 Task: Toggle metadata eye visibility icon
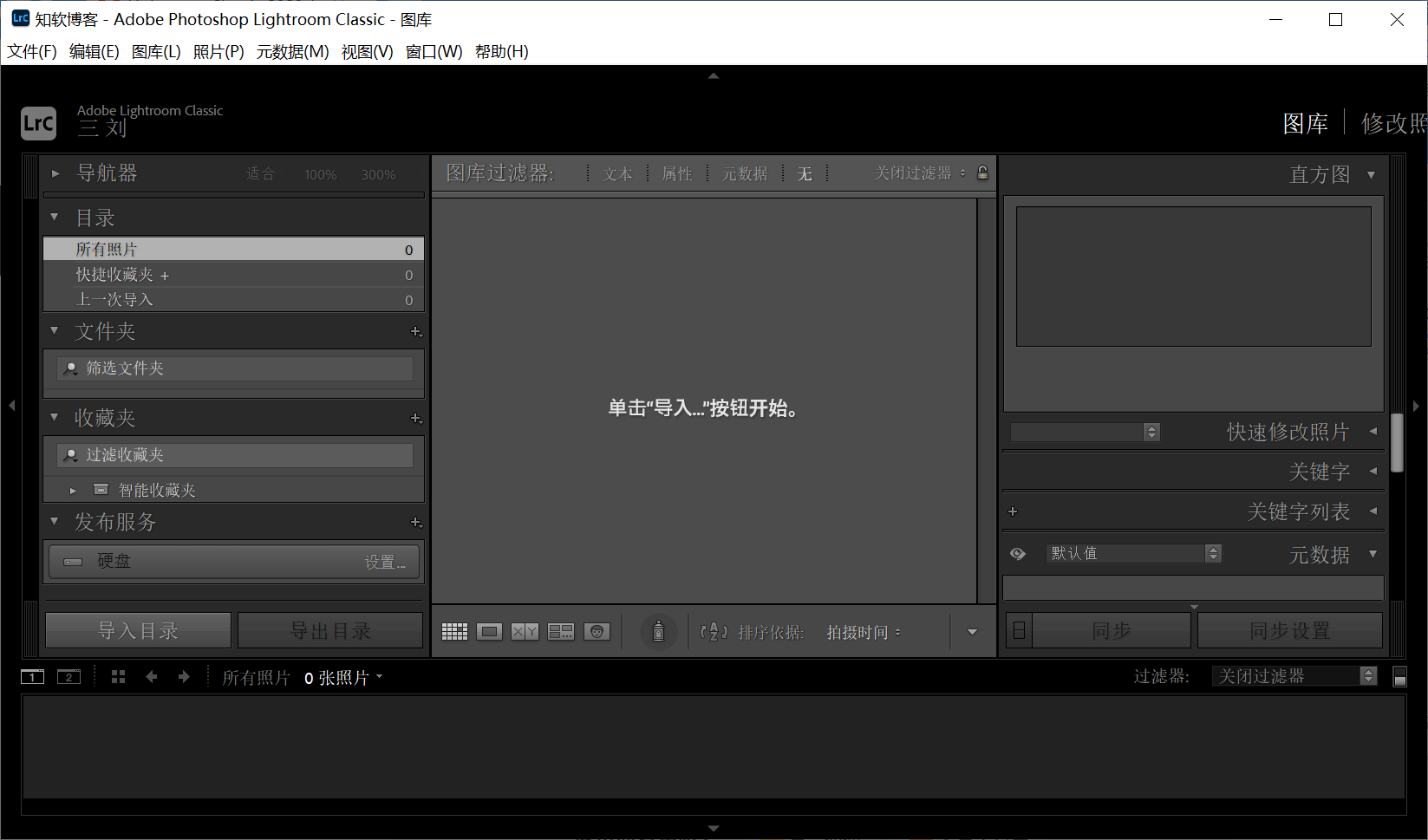click(1018, 554)
